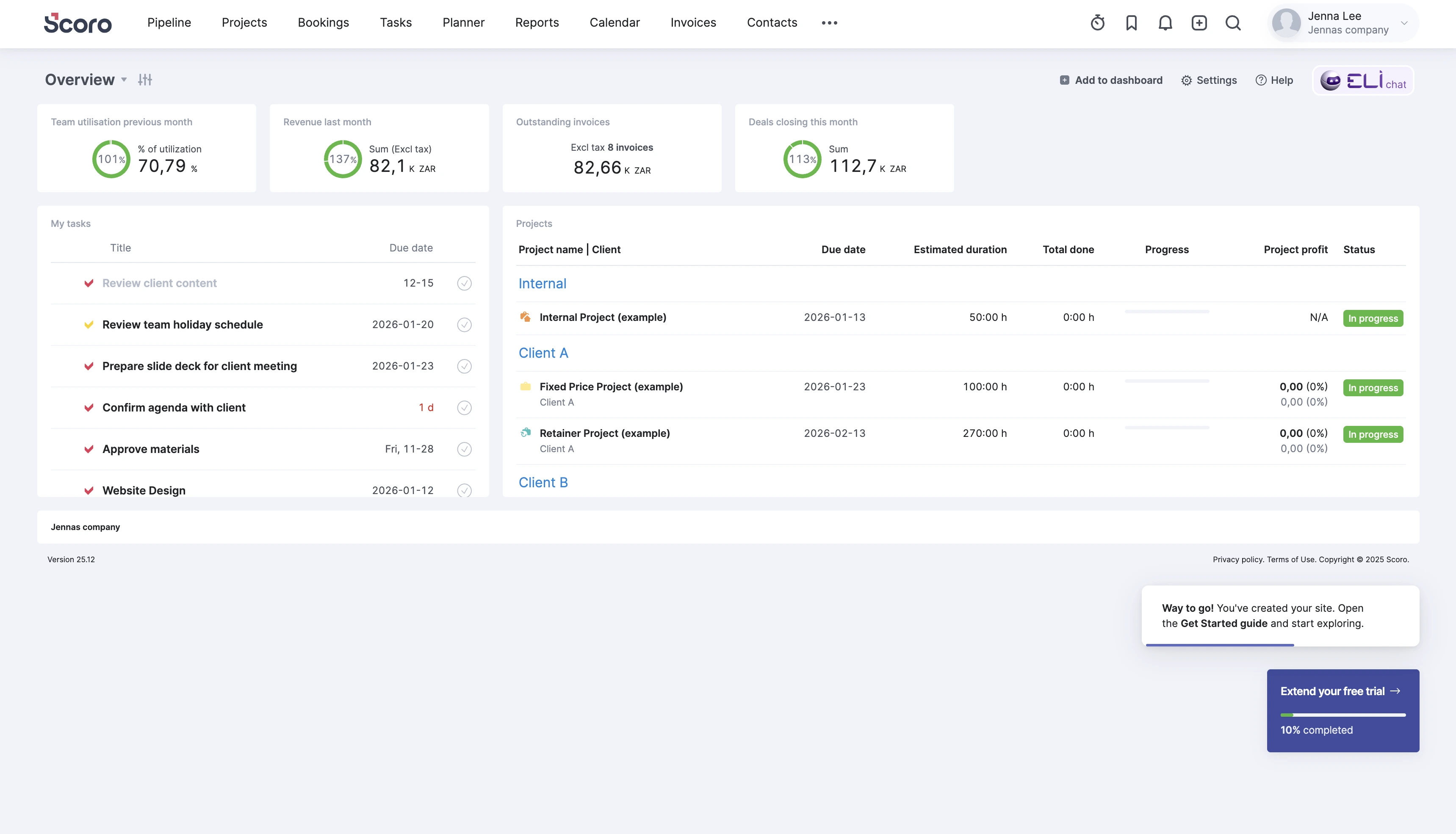This screenshot has width=1456, height=834.
Task: Go to the Pipeline menu
Action: (x=169, y=23)
